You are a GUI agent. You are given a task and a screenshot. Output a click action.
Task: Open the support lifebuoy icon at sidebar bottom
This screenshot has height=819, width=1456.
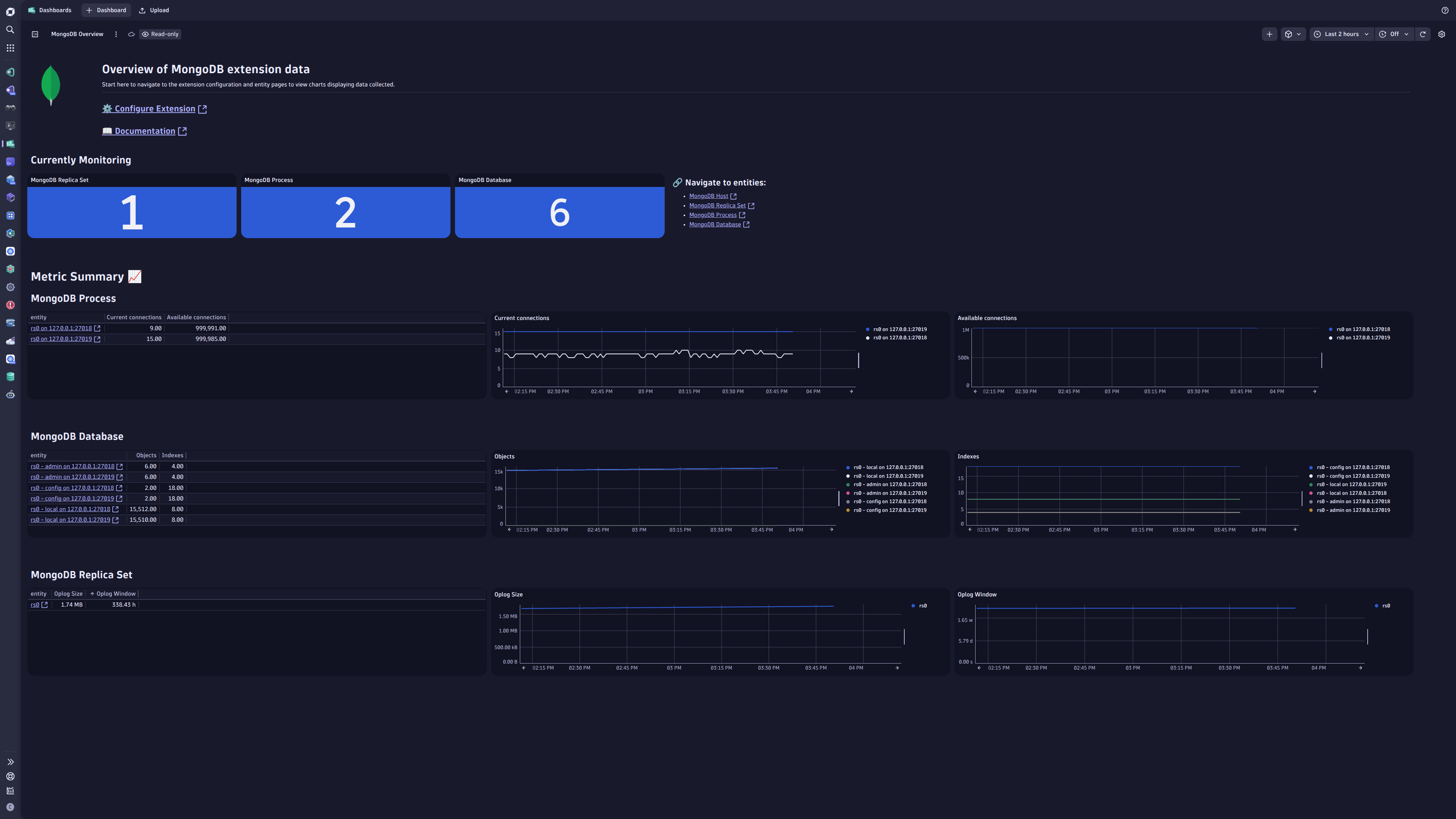point(10,777)
